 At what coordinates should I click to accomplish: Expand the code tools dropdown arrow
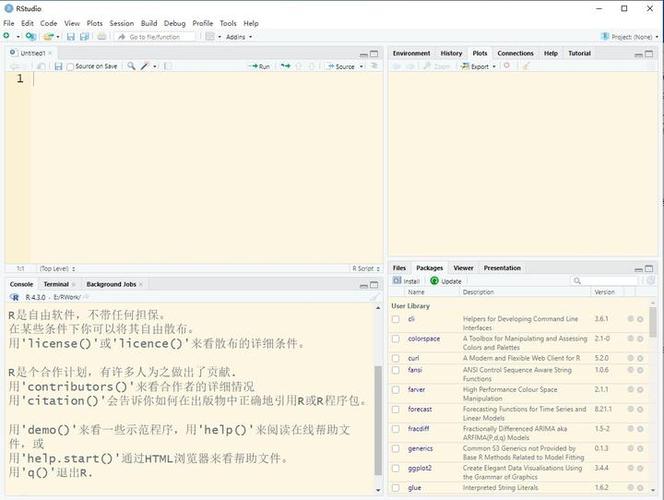155,66
